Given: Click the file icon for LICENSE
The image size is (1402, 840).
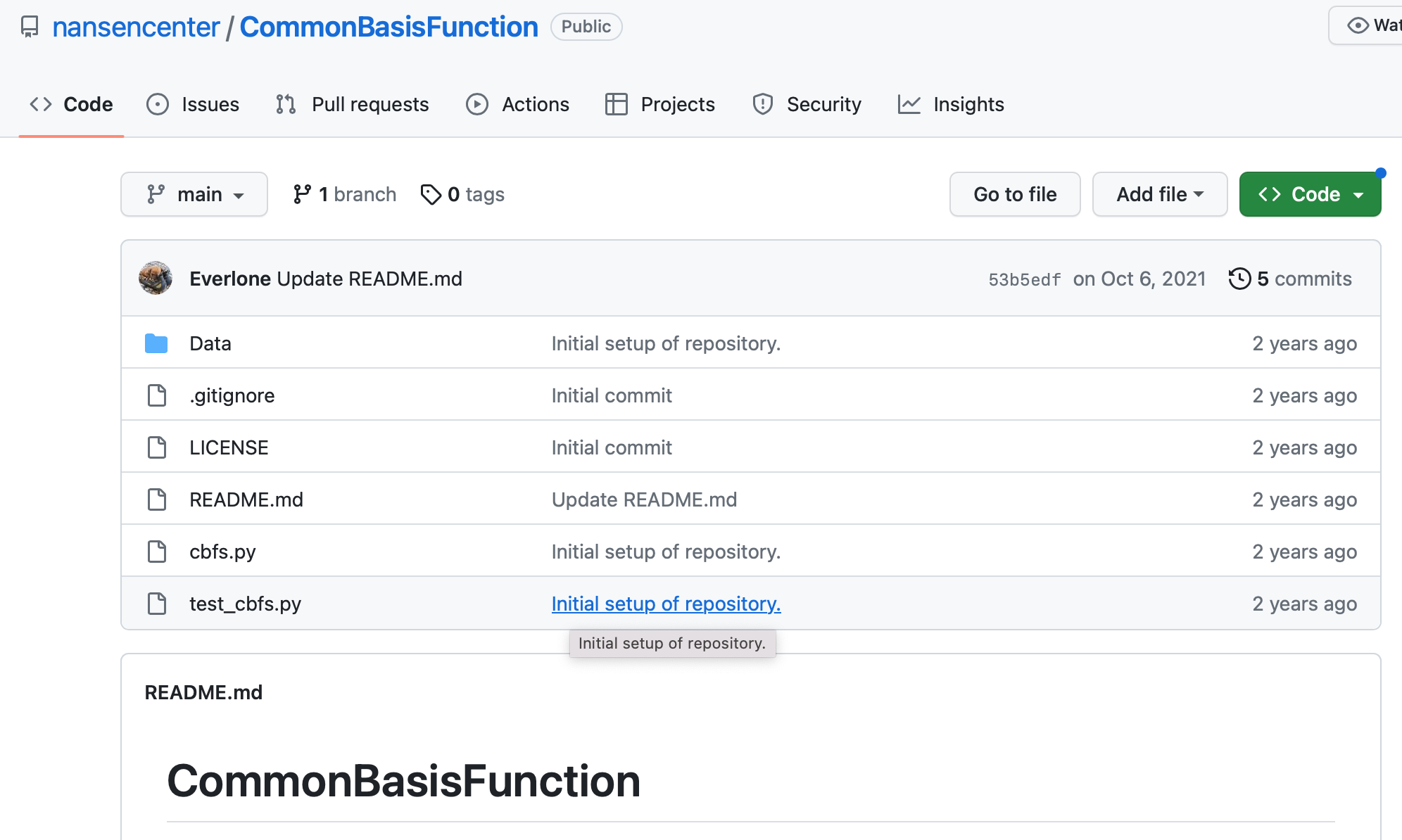Looking at the screenshot, I should pos(156,447).
